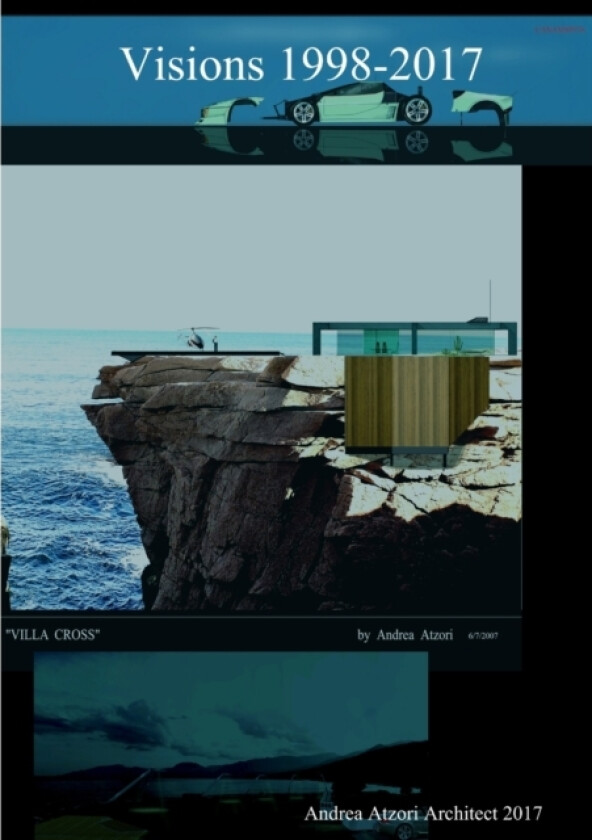Click the detached front car body panel
This screenshot has height=840, width=592.
coord(230,111)
